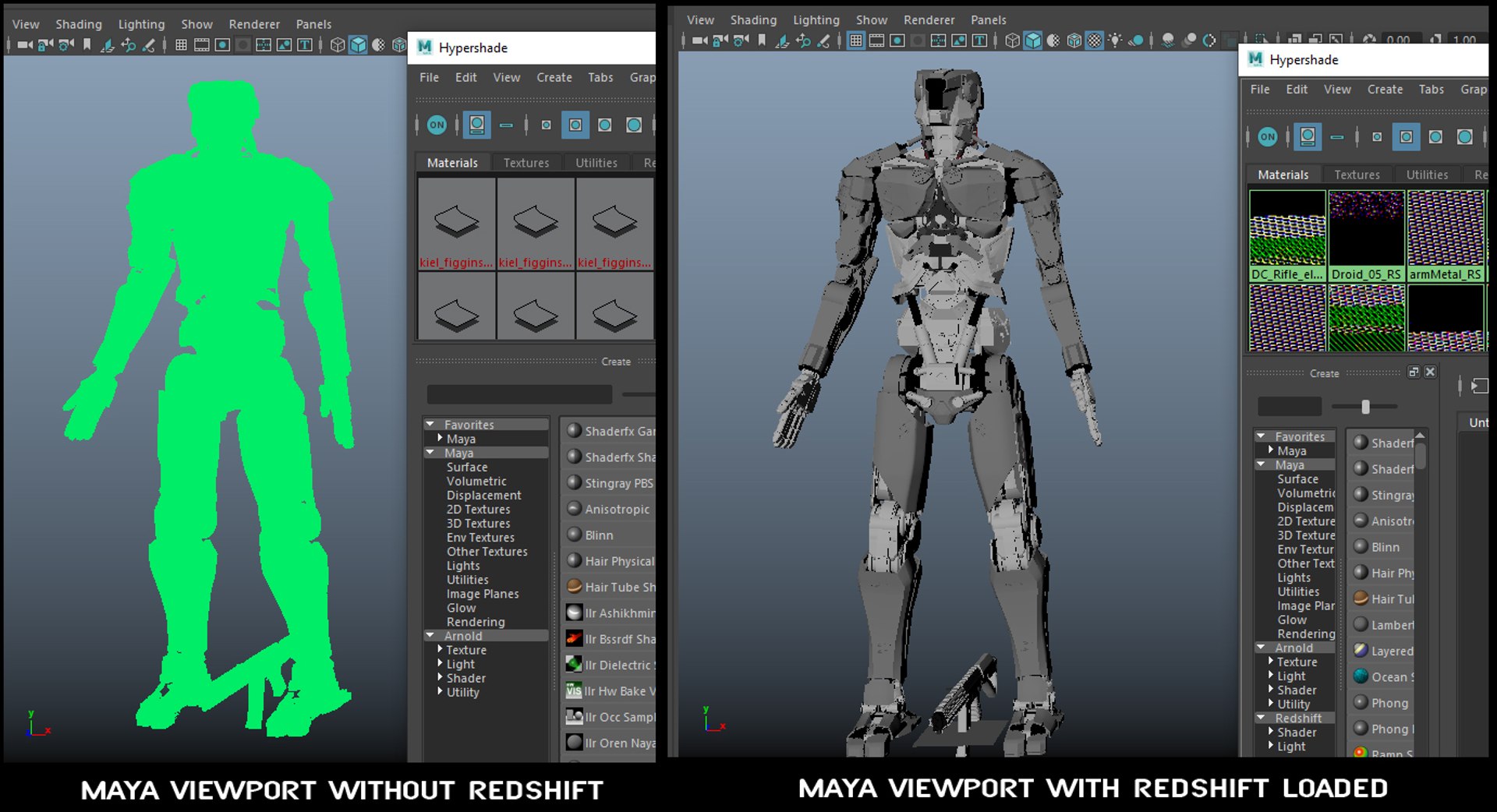Create Anisotropic shader in left Hypershade
Viewport: 1497px width, 812px height.
(608, 509)
